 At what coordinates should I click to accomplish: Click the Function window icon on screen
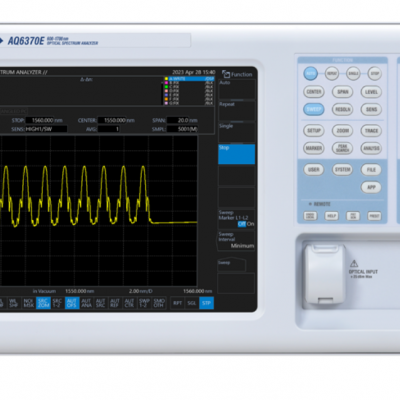[x=226, y=74]
